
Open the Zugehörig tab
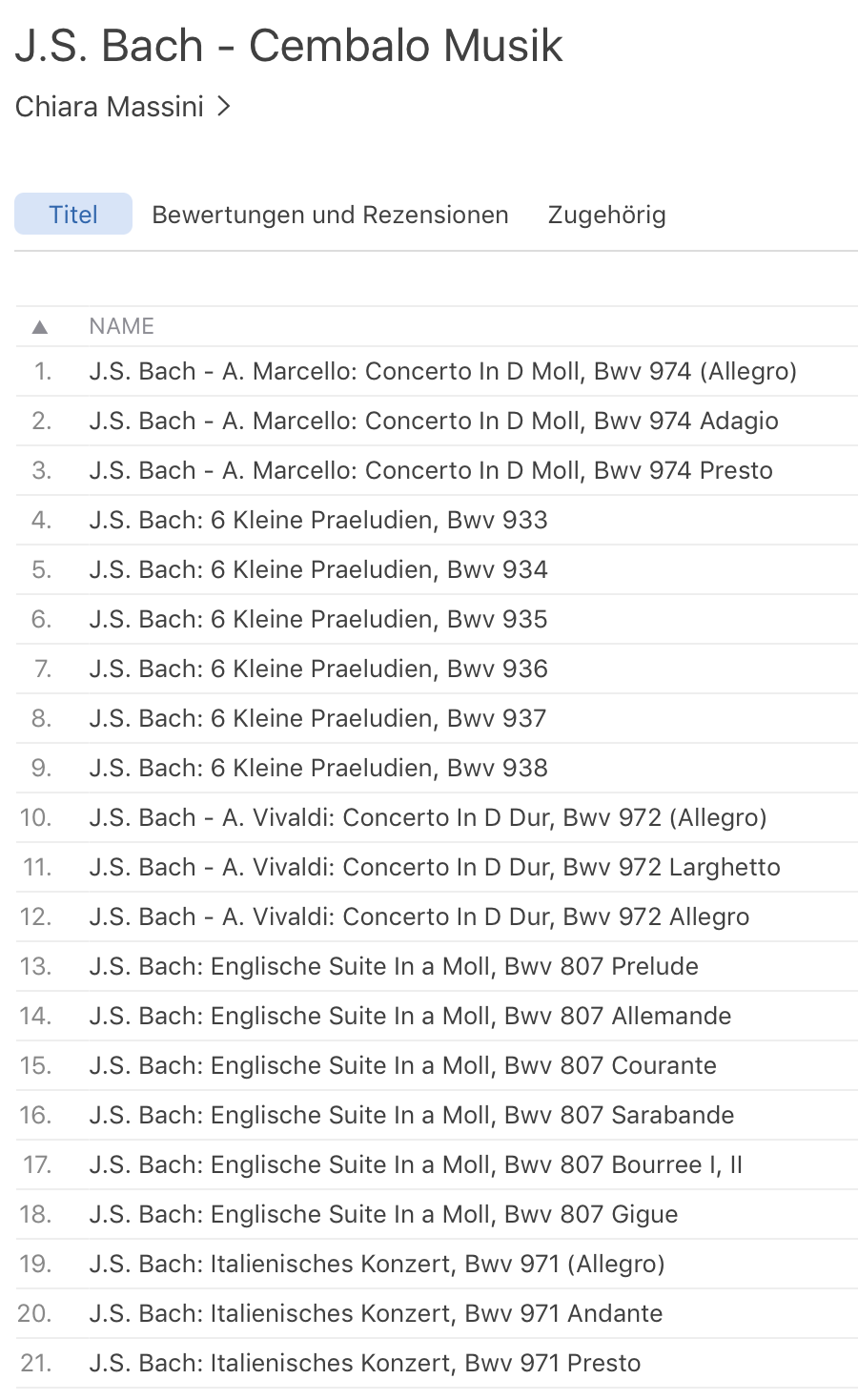coord(606,215)
